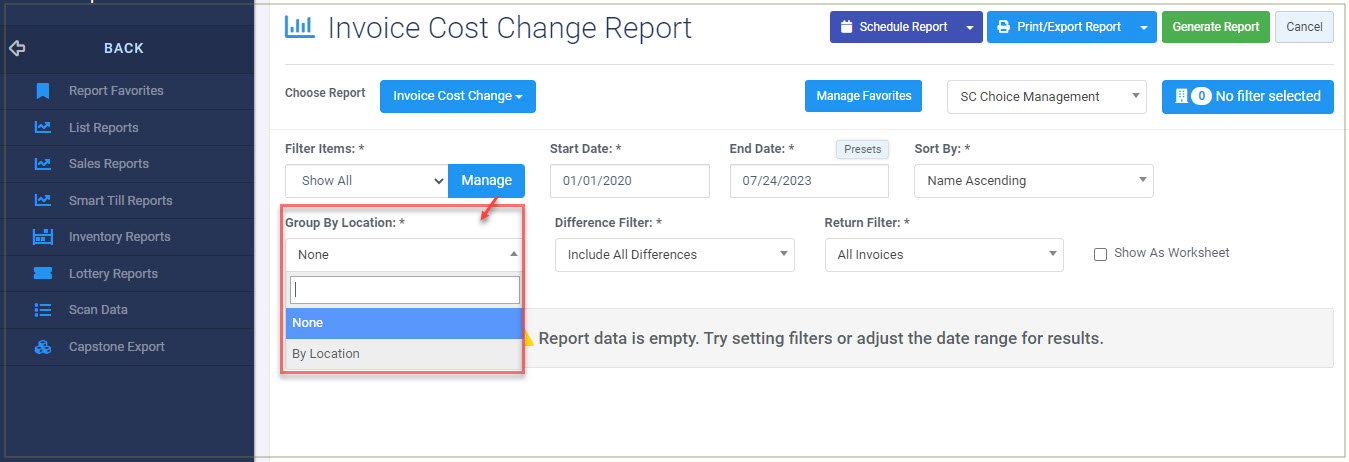Open the Schedule Report dropdown arrow

(970, 27)
